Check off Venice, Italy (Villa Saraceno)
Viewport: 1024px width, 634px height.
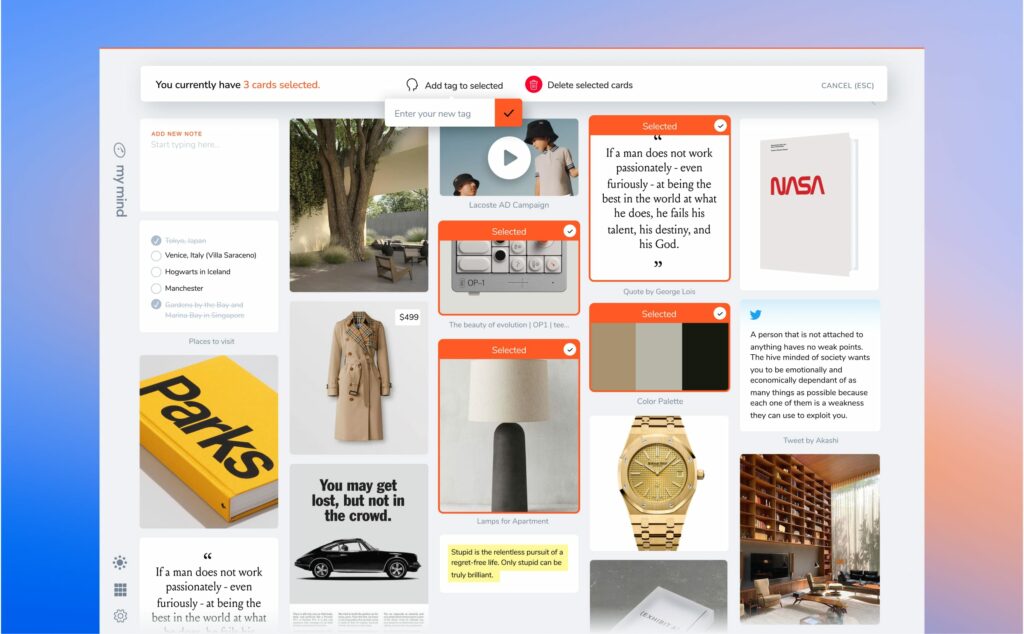(156, 256)
